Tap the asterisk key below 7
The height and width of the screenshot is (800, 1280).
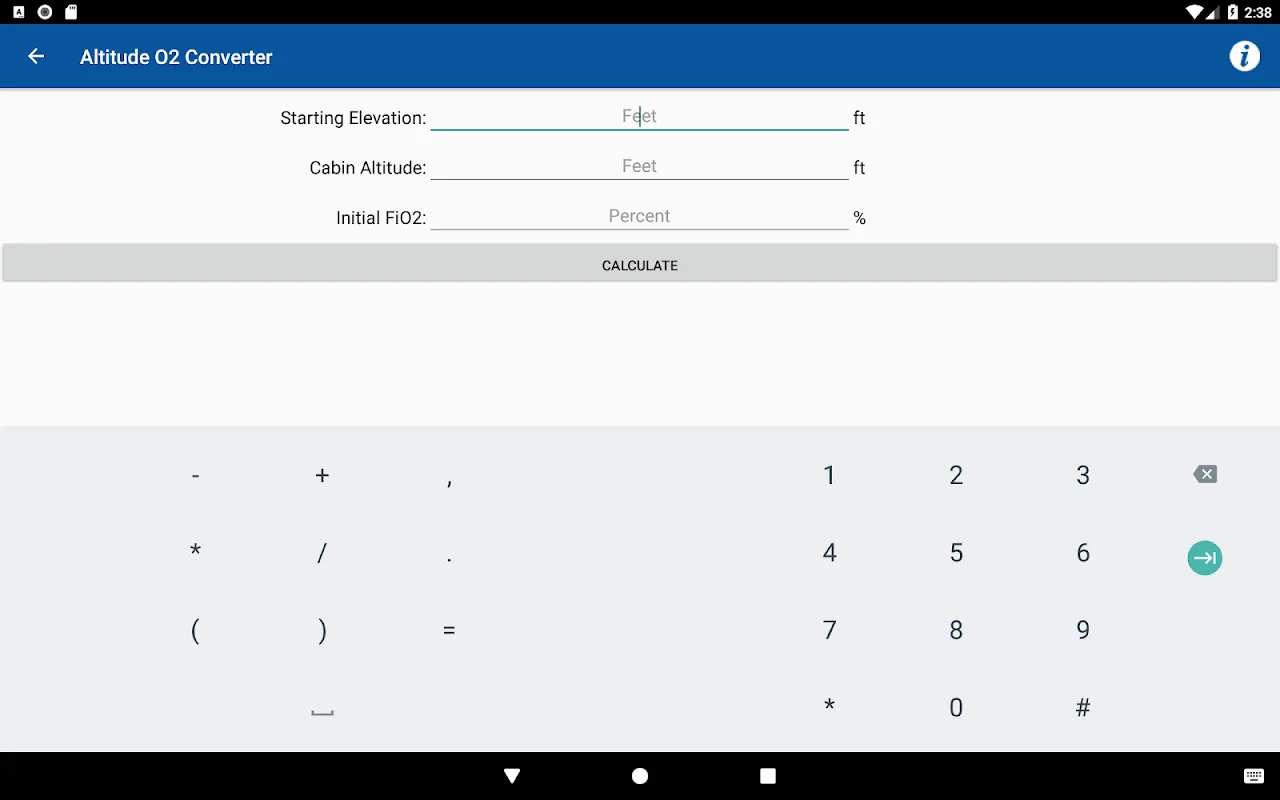point(829,706)
